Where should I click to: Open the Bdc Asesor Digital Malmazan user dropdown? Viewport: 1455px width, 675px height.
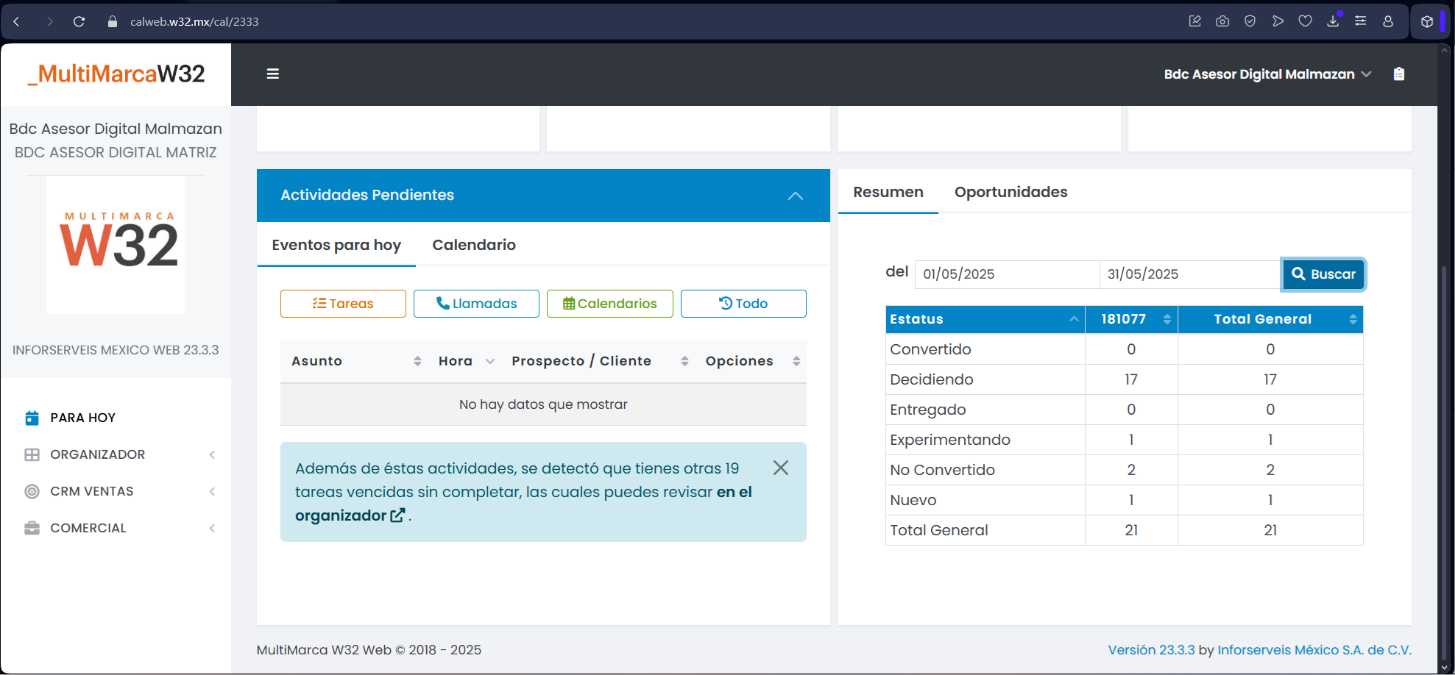(x=1268, y=74)
